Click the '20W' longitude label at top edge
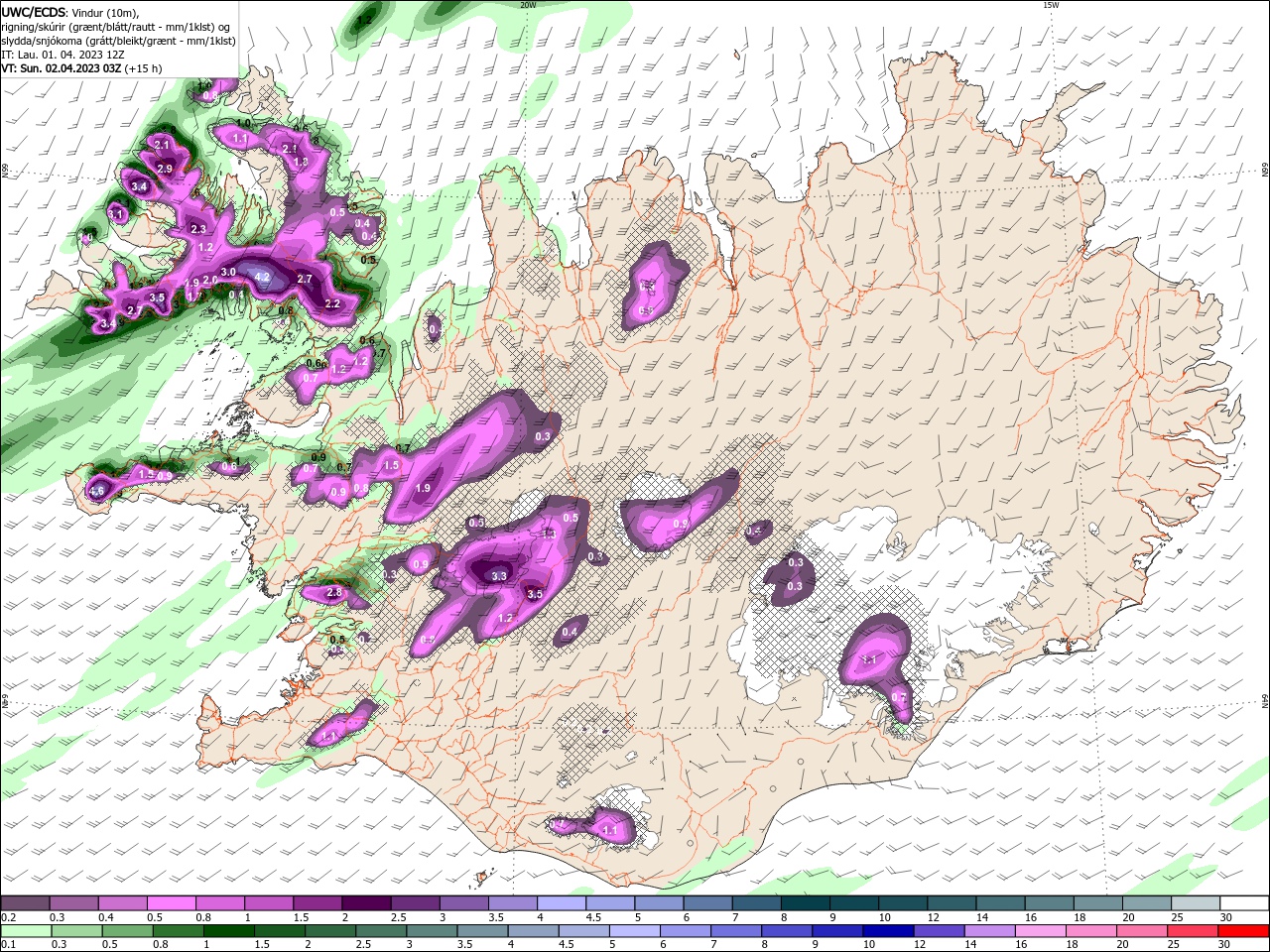The width and height of the screenshot is (1270, 952). tap(527, 5)
